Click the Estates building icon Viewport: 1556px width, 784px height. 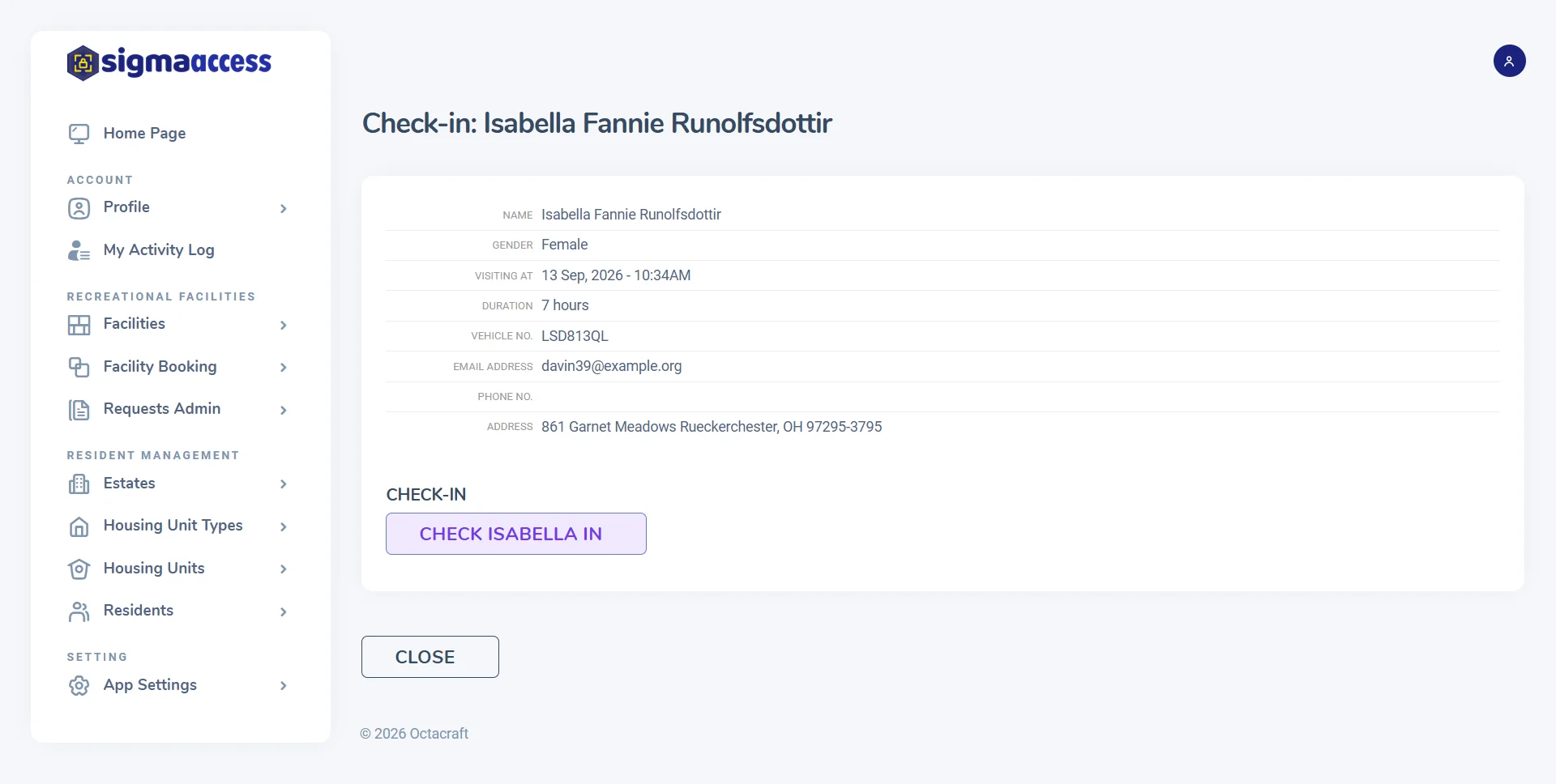(79, 484)
